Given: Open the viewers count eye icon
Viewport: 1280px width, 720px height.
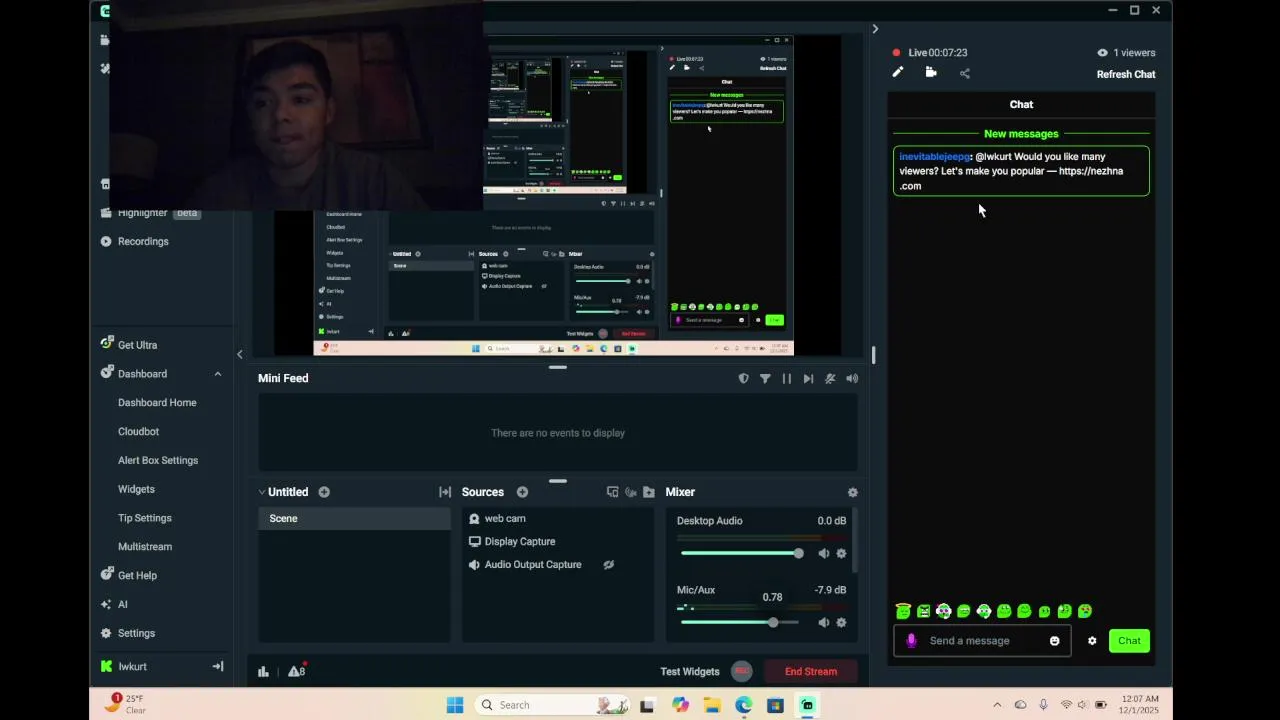Looking at the screenshot, I should [1102, 53].
